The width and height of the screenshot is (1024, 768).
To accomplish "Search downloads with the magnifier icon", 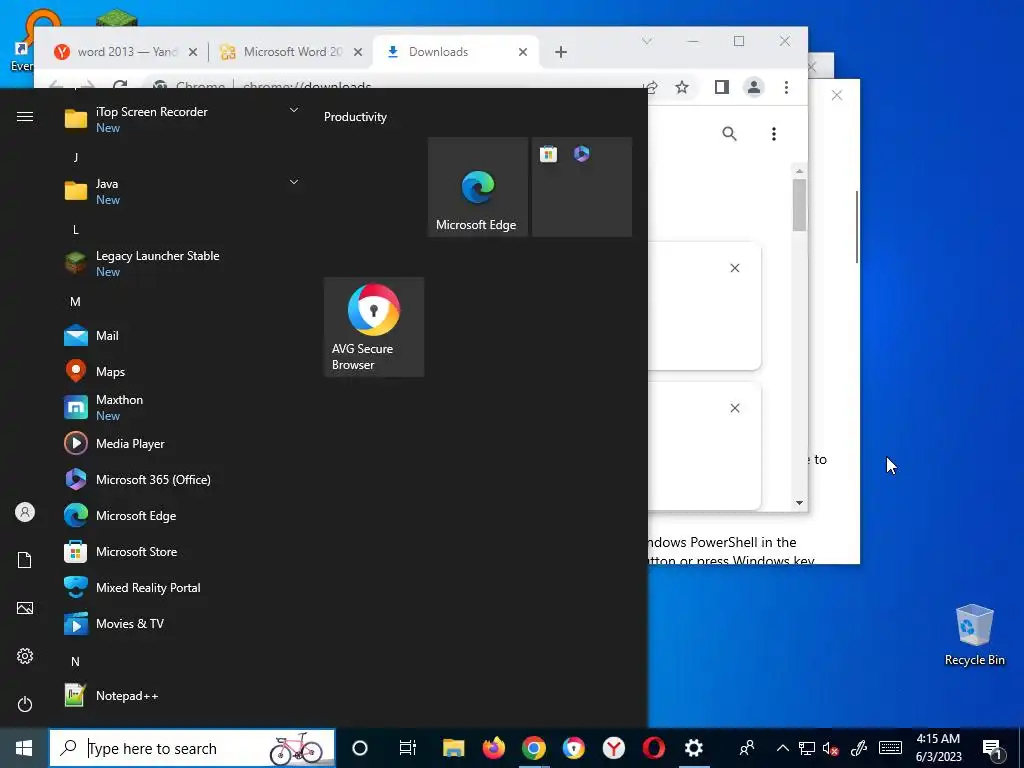I will click(729, 134).
